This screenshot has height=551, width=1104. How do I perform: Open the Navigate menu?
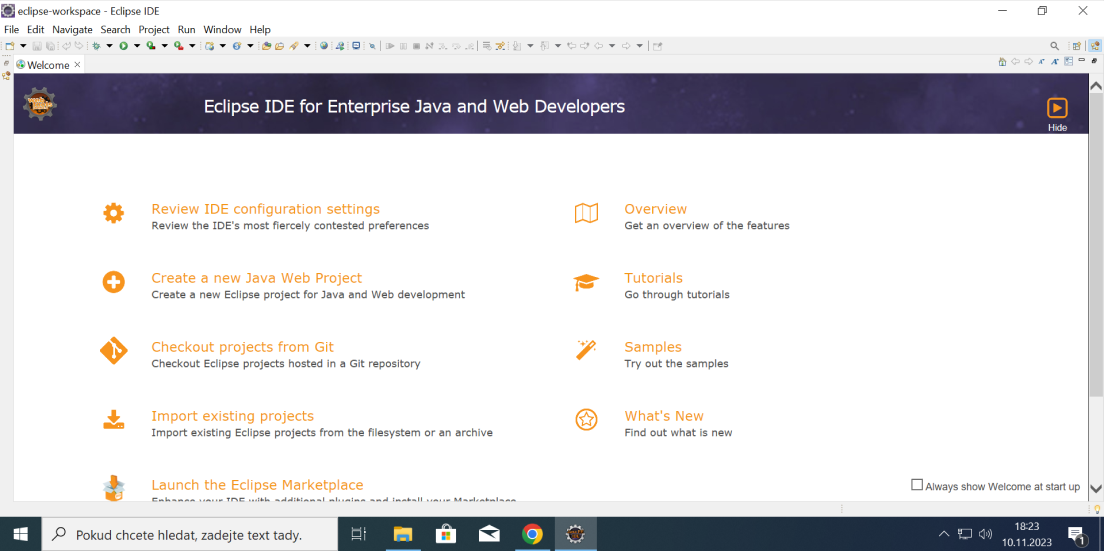click(72, 30)
